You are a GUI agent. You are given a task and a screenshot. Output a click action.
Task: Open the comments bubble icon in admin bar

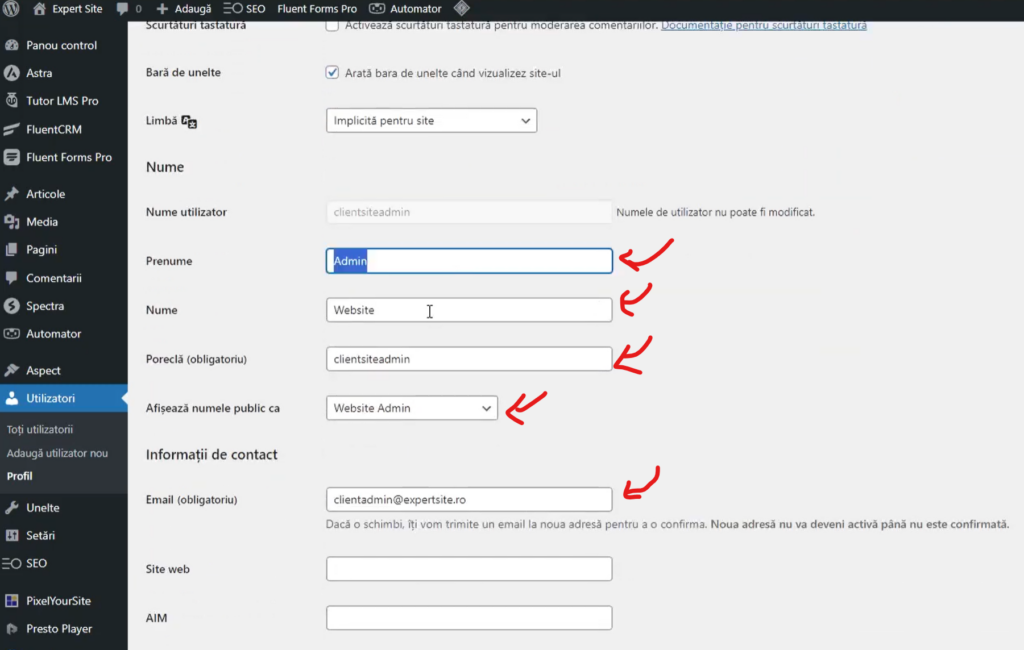(x=122, y=9)
